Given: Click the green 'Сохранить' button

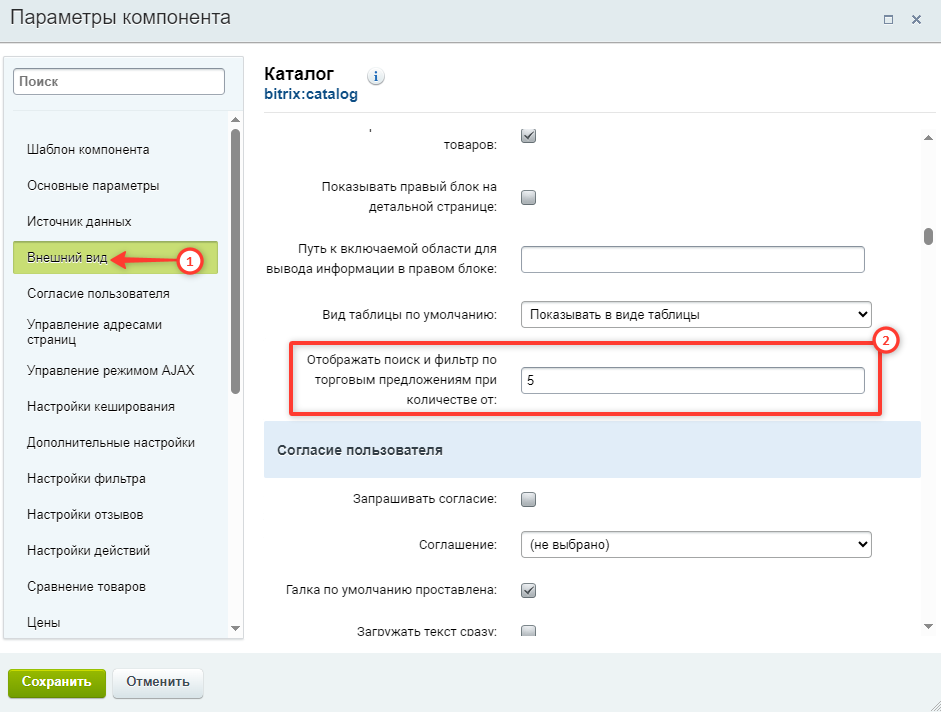Looking at the screenshot, I should pyautogui.click(x=57, y=683).
